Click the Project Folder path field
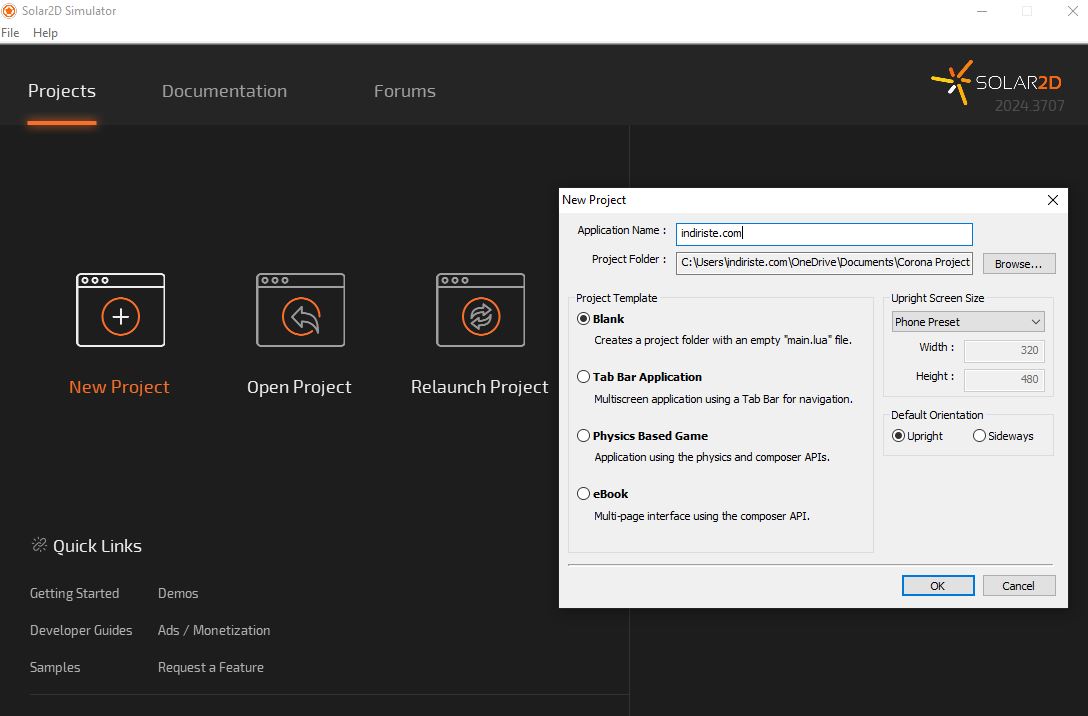 click(824, 263)
